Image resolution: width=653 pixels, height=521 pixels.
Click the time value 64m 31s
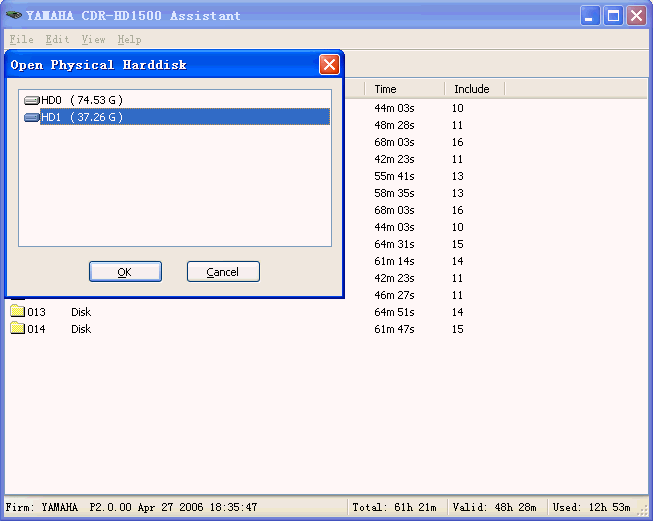(394, 244)
